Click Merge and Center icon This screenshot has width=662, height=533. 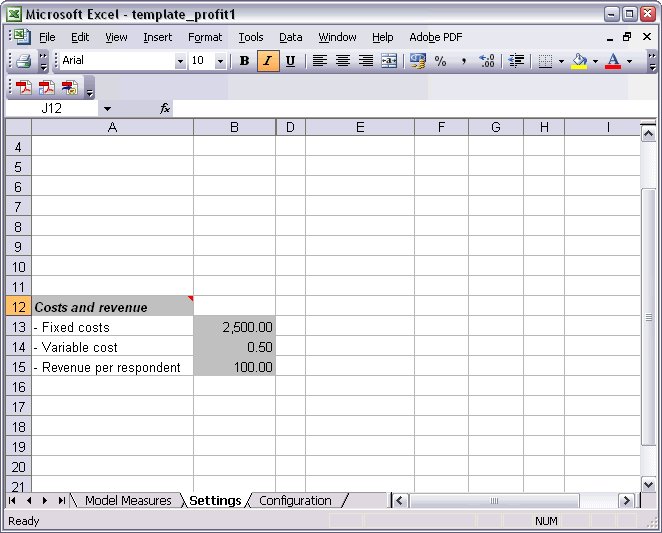point(389,61)
